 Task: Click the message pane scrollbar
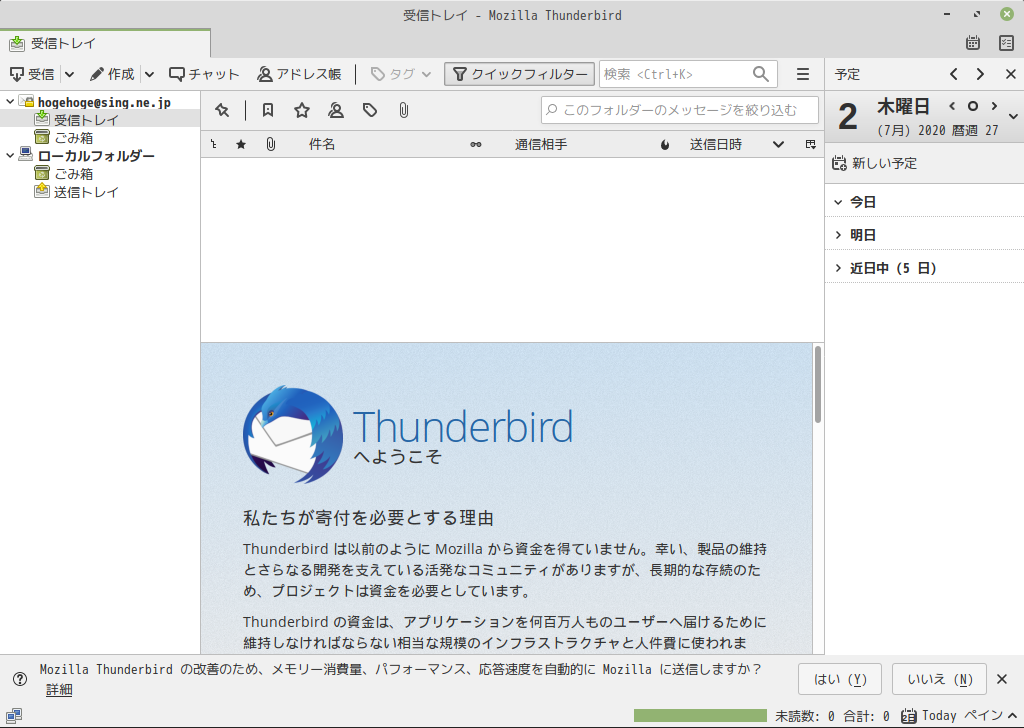[x=818, y=385]
